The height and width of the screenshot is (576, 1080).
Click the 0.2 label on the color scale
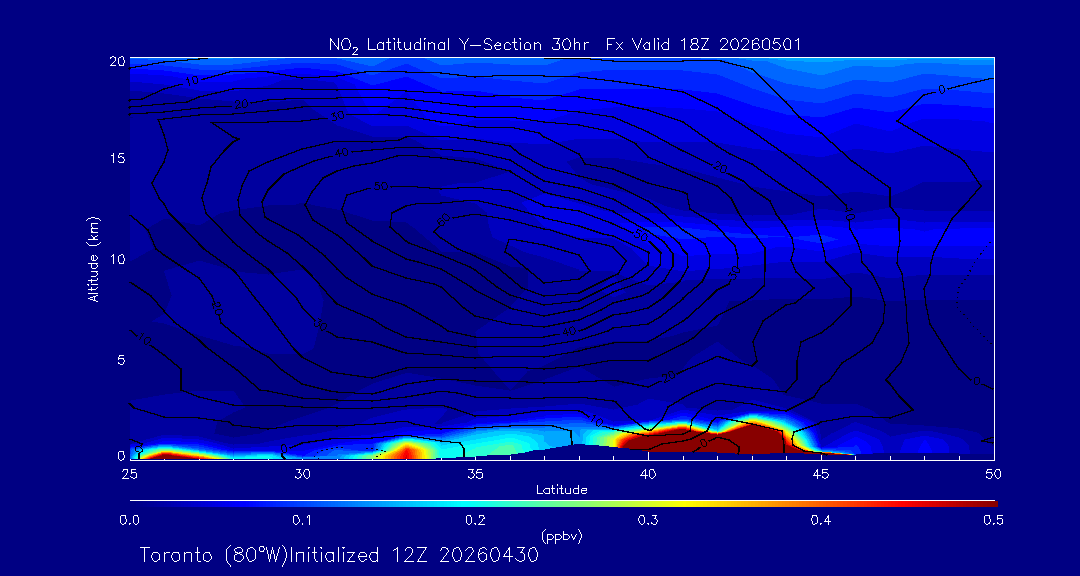(x=475, y=520)
